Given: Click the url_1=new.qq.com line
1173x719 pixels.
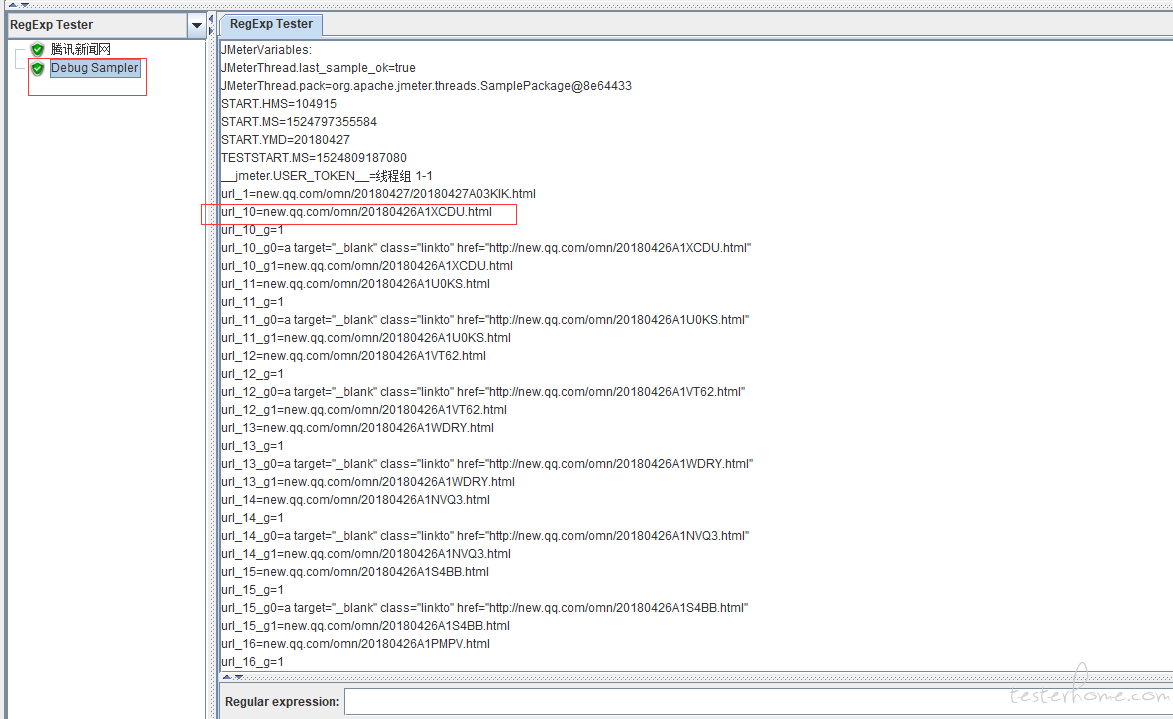Looking at the screenshot, I should click(x=378, y=194).
